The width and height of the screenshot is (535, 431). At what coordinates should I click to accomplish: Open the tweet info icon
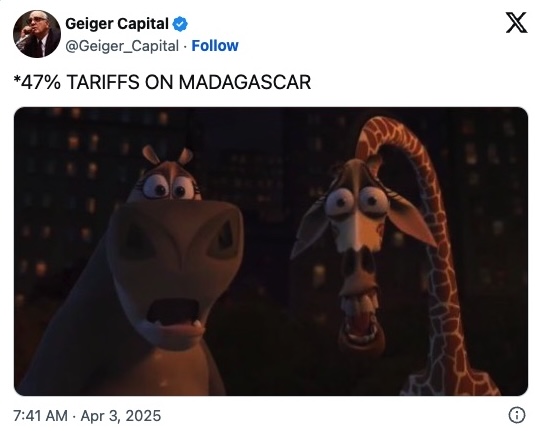pos(517,415)
